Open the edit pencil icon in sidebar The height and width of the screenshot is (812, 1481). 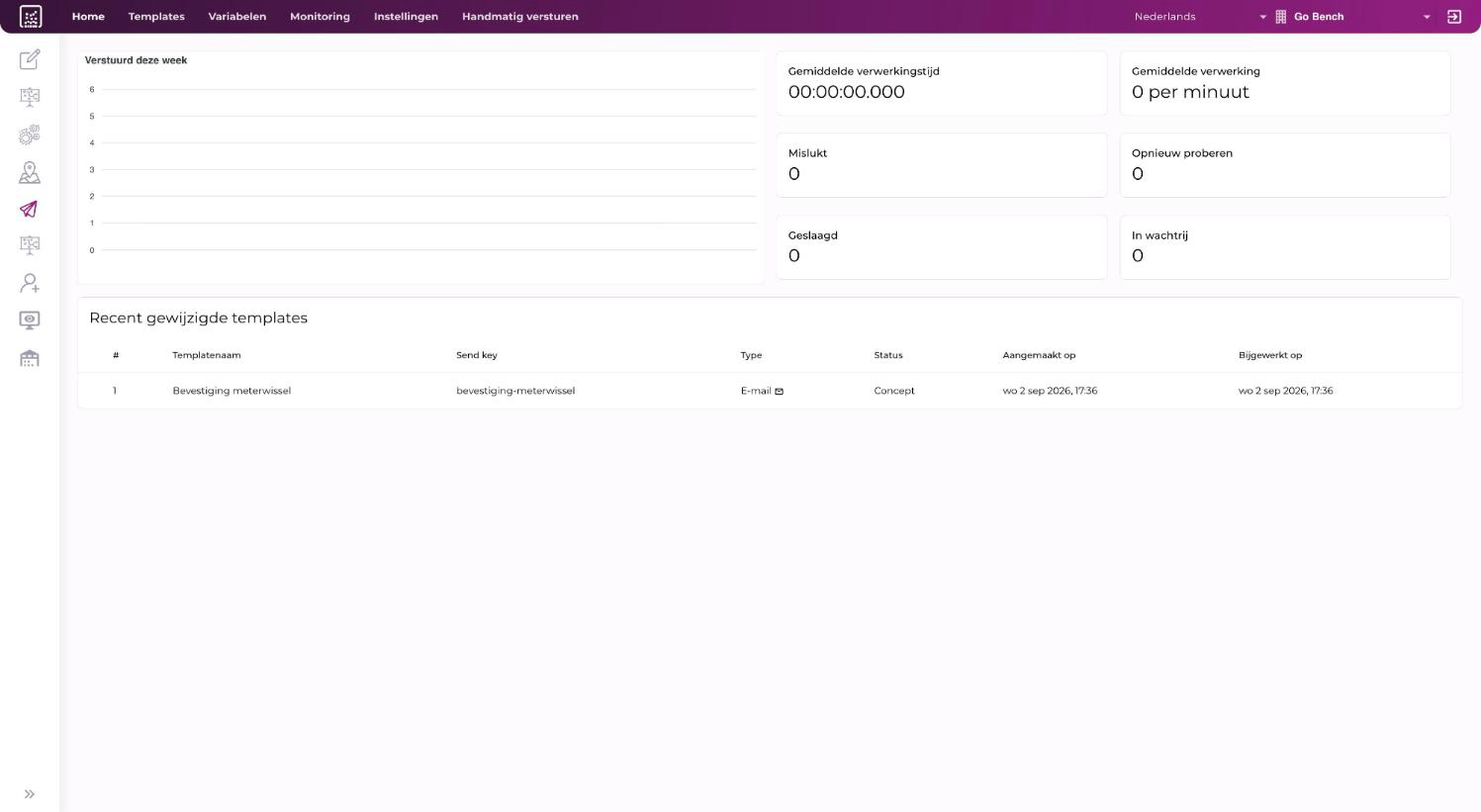(x=30, y=59)
